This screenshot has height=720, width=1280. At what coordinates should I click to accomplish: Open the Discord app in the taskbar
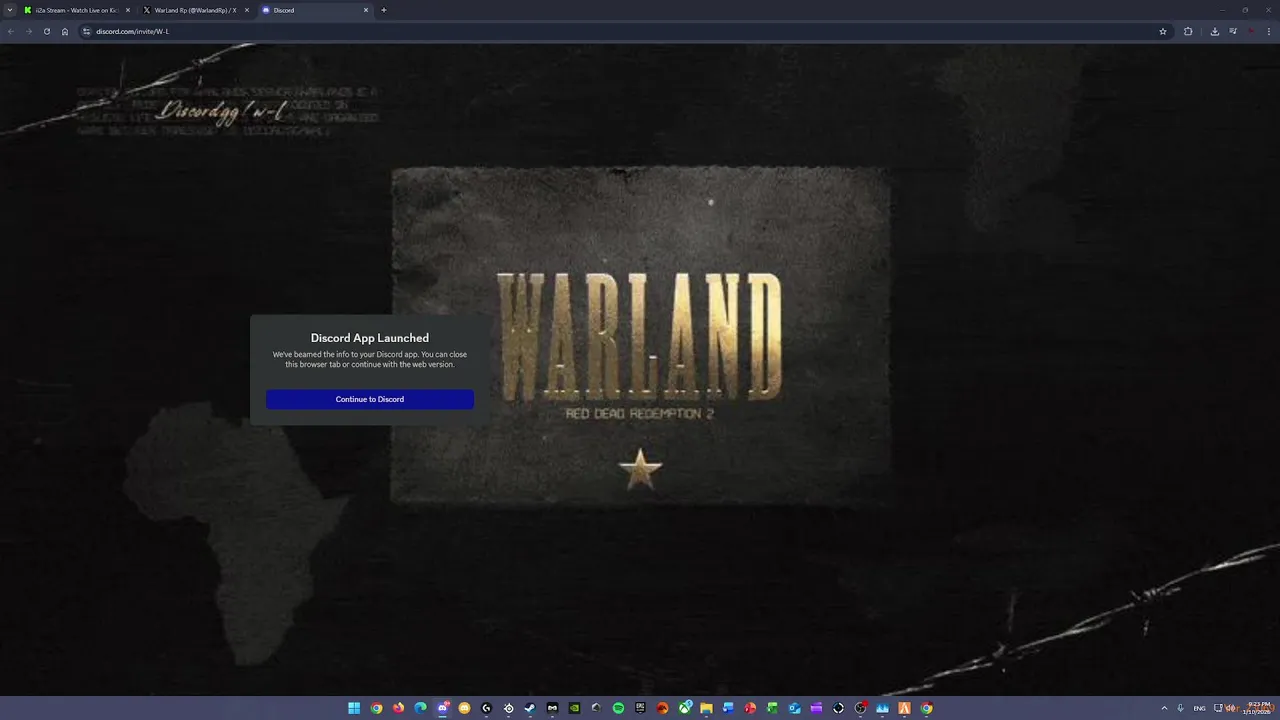442,708
